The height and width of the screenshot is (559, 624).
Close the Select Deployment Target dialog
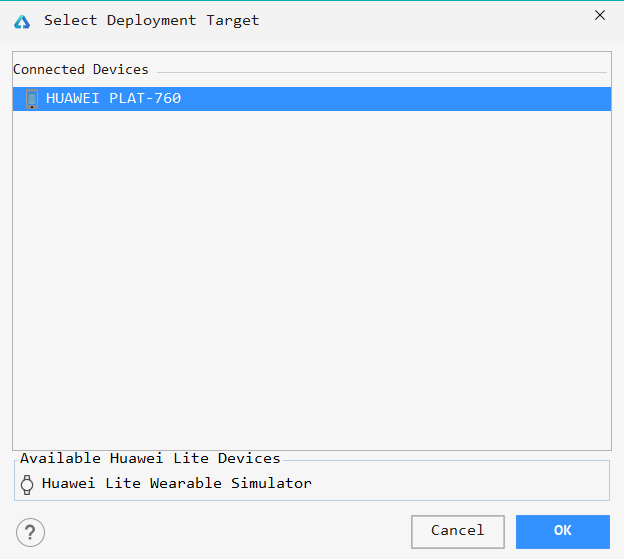point(600,15)
